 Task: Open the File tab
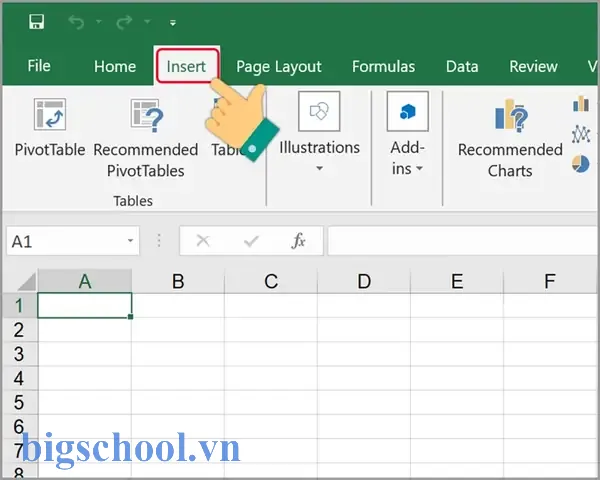39,66
